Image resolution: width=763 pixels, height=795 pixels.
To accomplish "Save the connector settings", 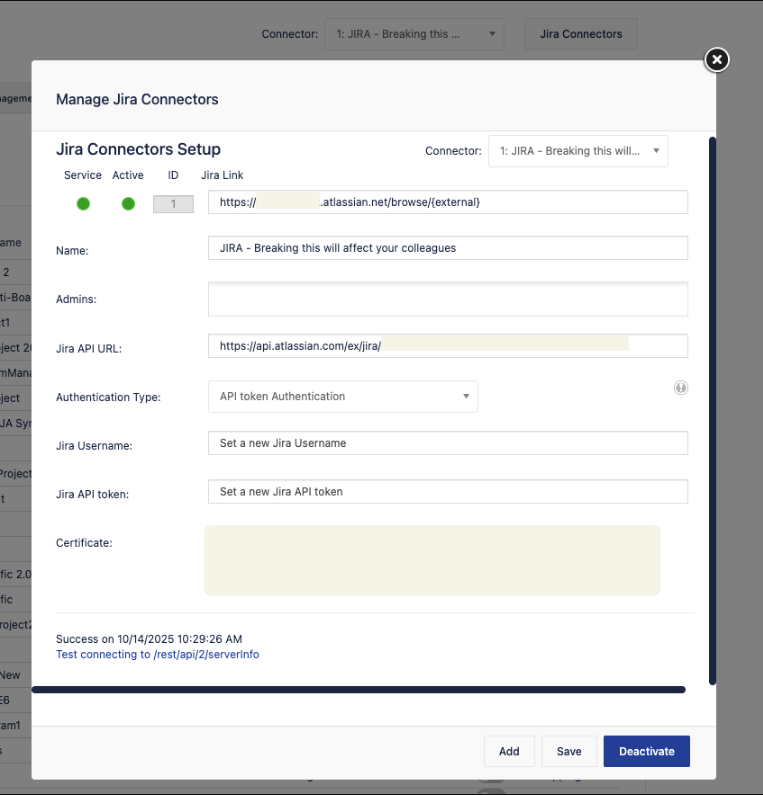I will pyautogui.click(x=569, y=751).
